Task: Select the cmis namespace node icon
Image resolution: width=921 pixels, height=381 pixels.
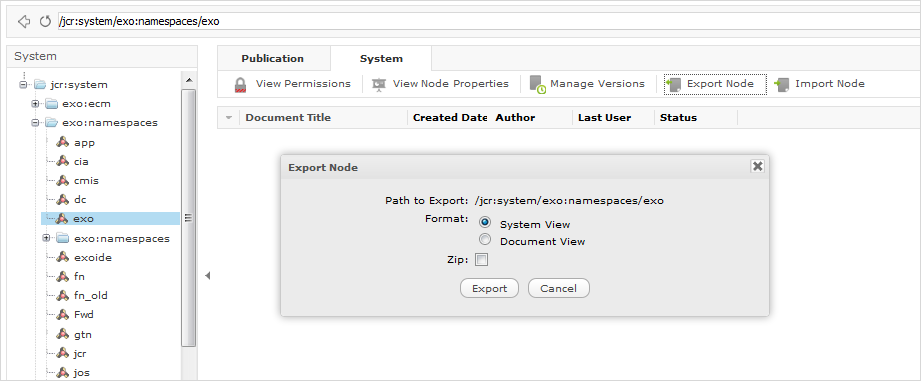Action: 63,181
